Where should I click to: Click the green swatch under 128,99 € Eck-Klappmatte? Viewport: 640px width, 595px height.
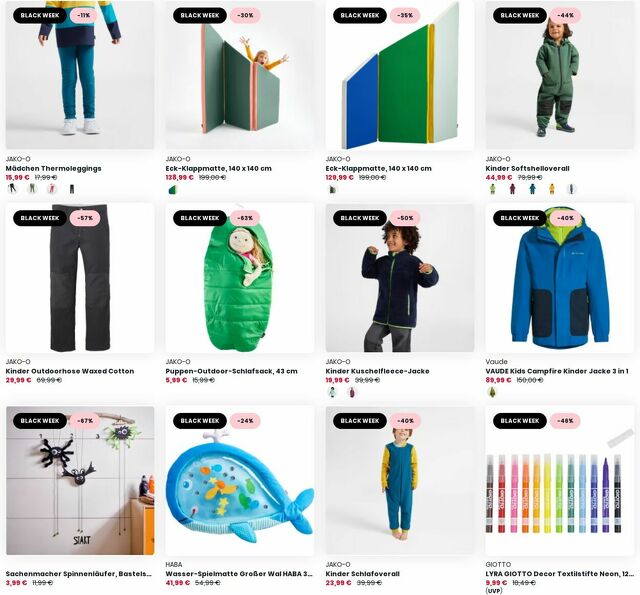click(172, 189)
